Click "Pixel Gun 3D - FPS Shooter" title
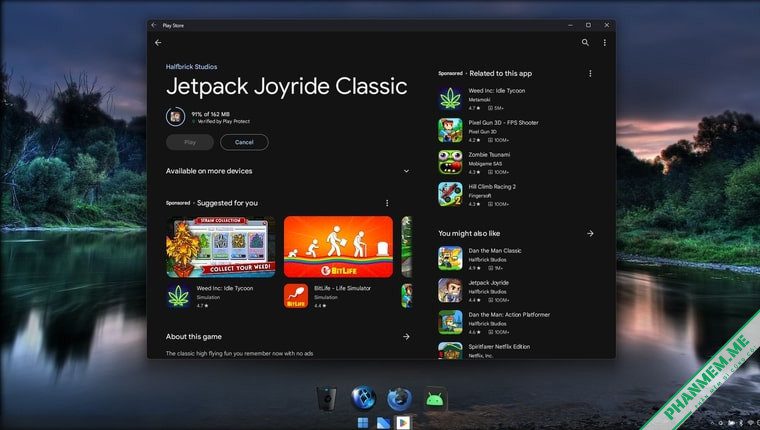760x430 pixels. [x=503, y=123]
